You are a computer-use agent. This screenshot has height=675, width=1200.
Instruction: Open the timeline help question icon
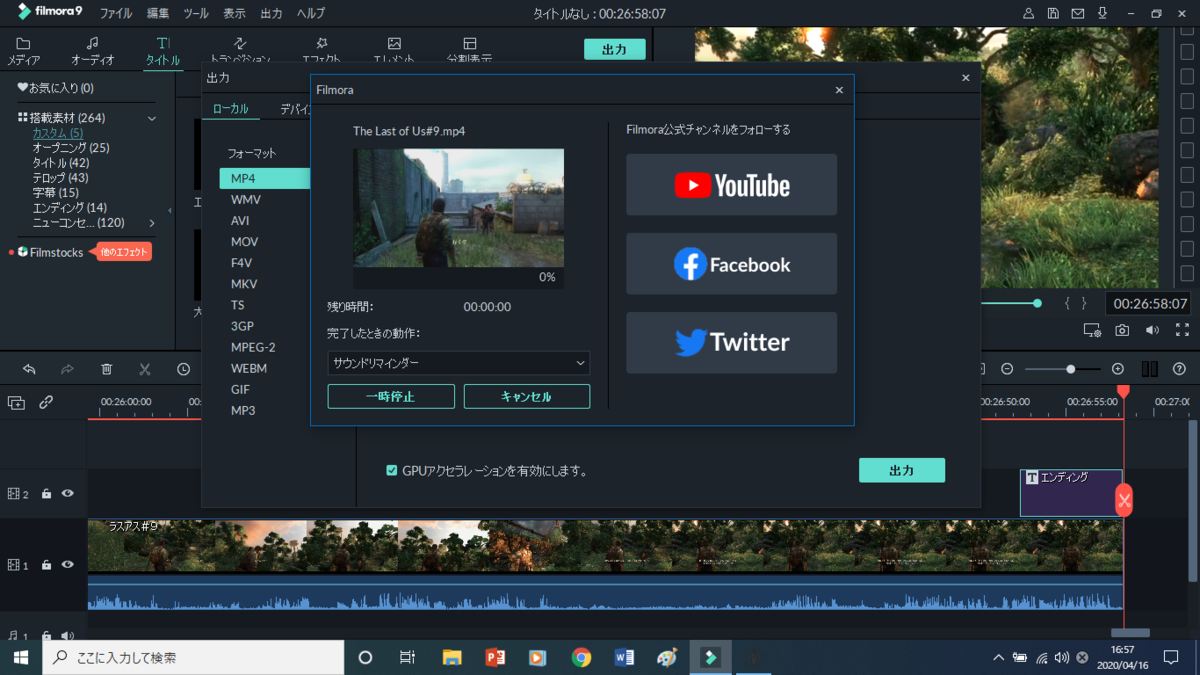point(1179,369)
